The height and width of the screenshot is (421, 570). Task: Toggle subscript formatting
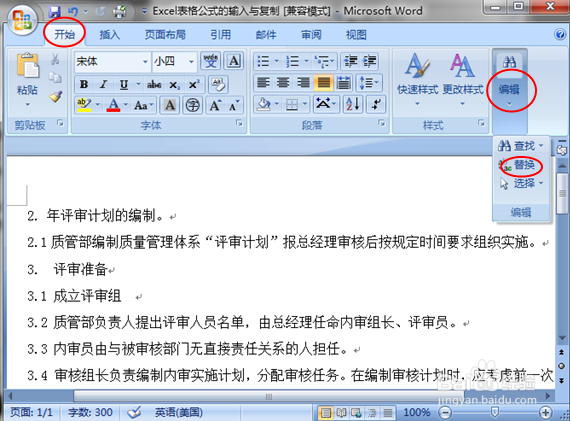click(x=174, y=85)
